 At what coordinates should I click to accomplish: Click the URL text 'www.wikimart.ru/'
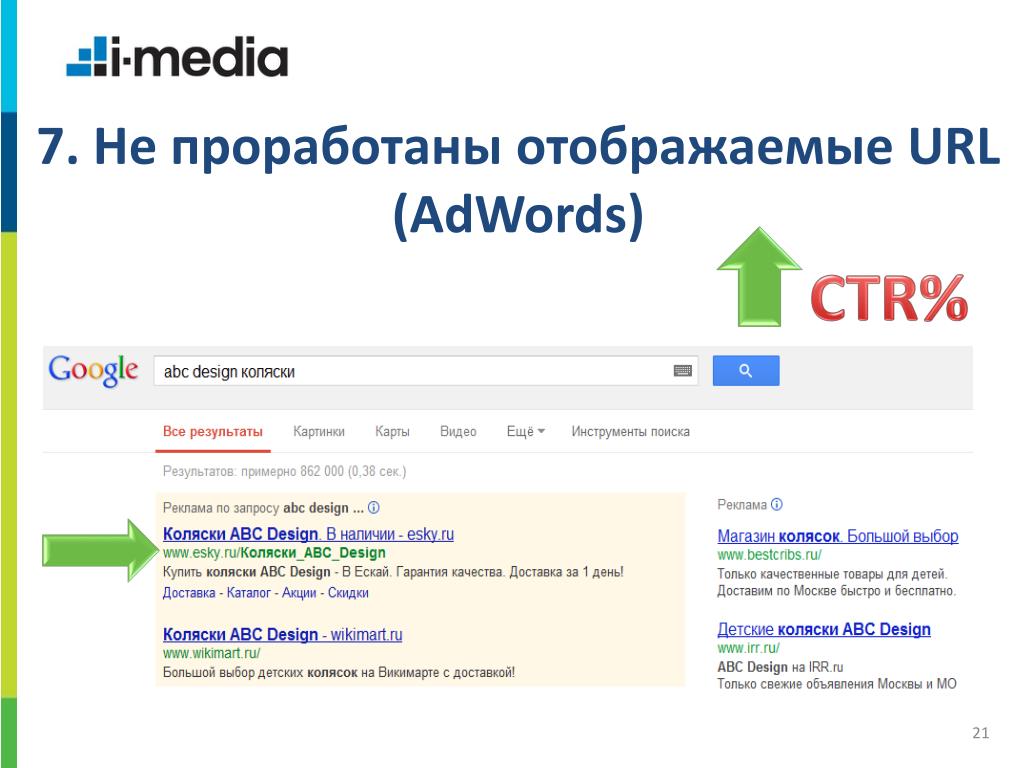[212, 653]
